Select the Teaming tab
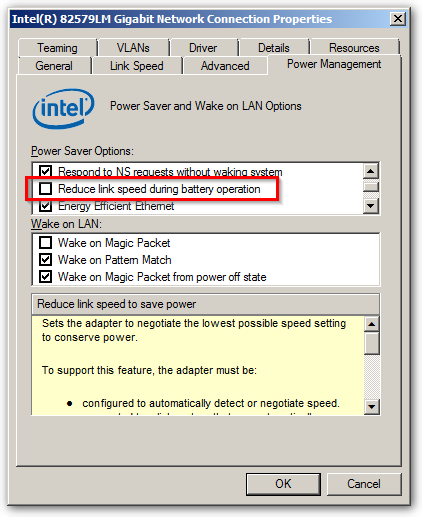This screenshot has width=422, height=517. [57, 48]
